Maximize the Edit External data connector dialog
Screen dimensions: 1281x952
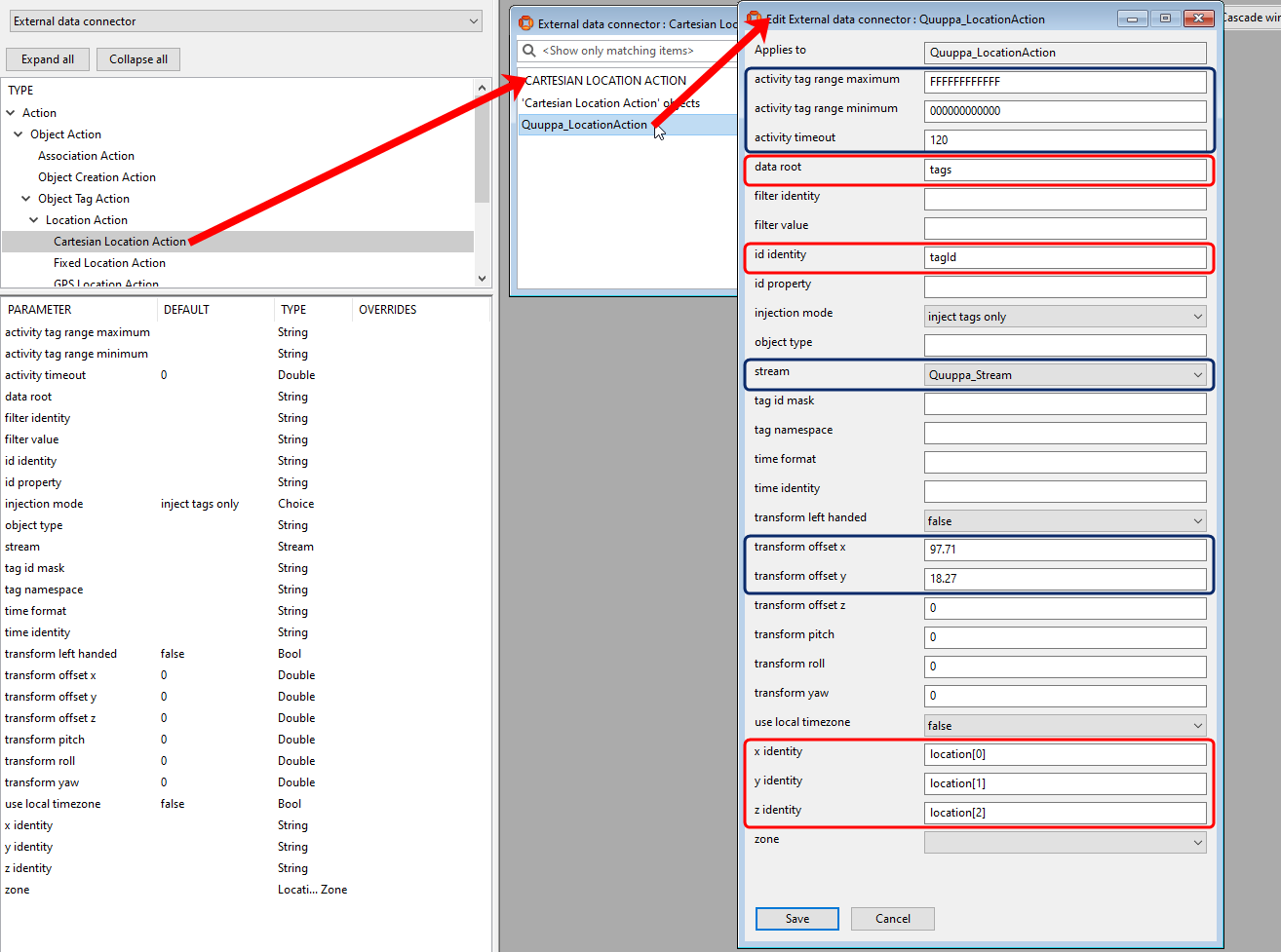tap(1165, 19)
